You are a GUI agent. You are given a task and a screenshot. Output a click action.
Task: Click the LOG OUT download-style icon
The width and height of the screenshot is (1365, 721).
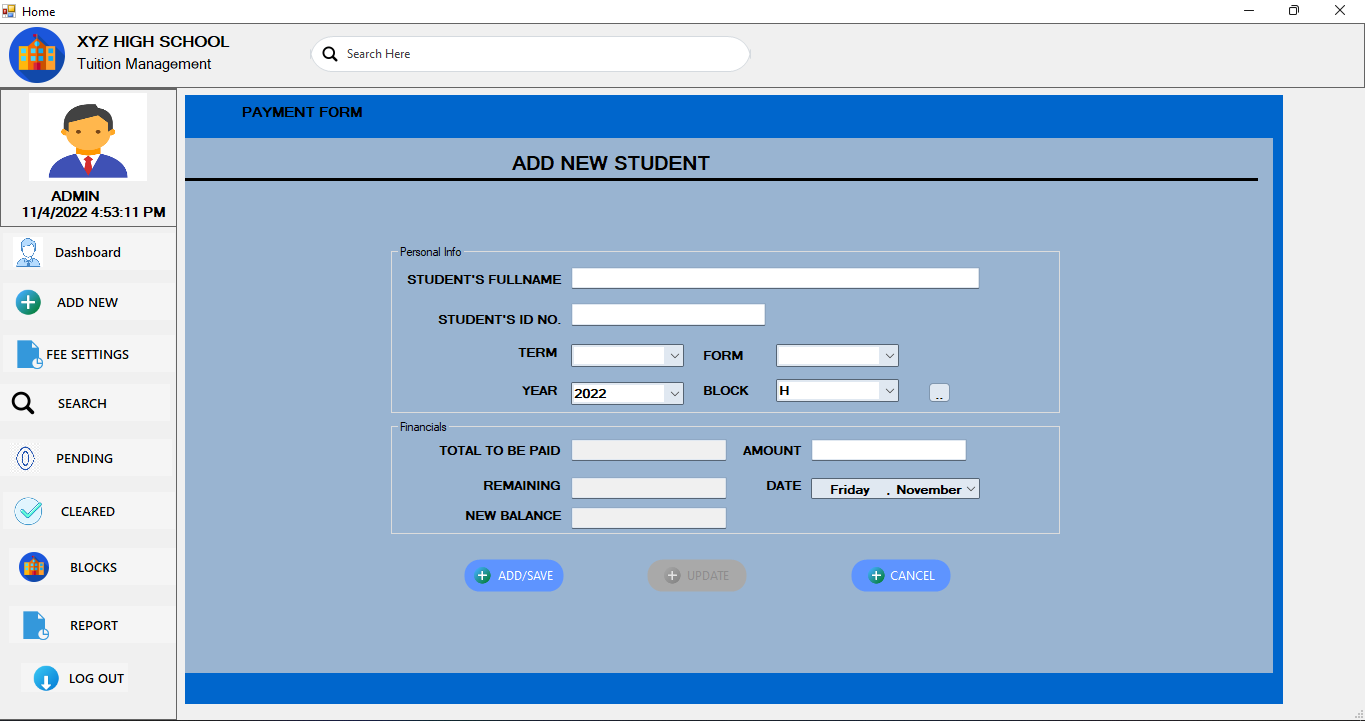click(x=44, y=678)
